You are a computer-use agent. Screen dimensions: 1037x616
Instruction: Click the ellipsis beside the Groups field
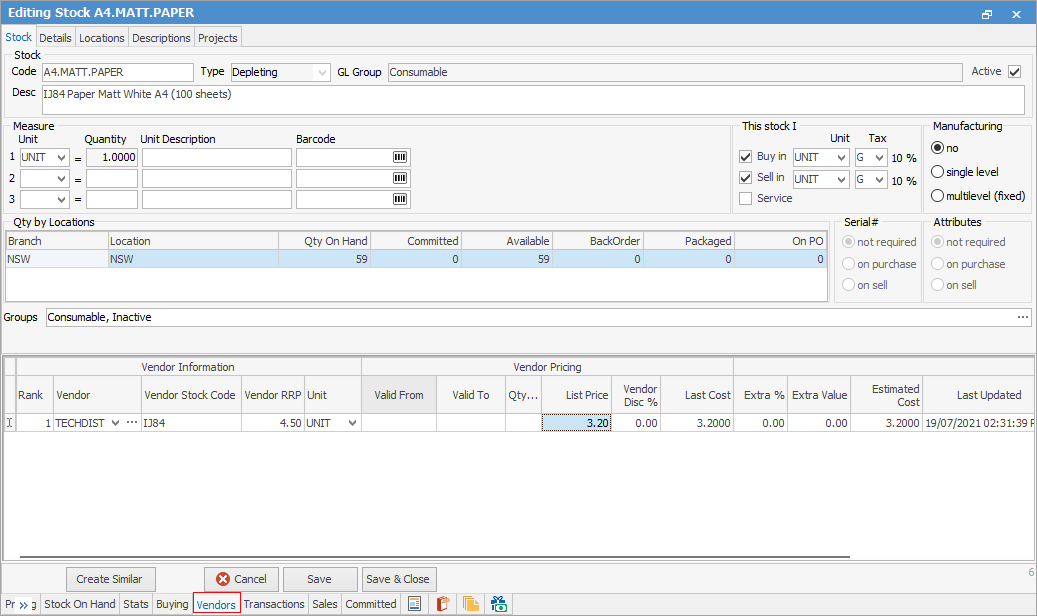(1022, 316)
